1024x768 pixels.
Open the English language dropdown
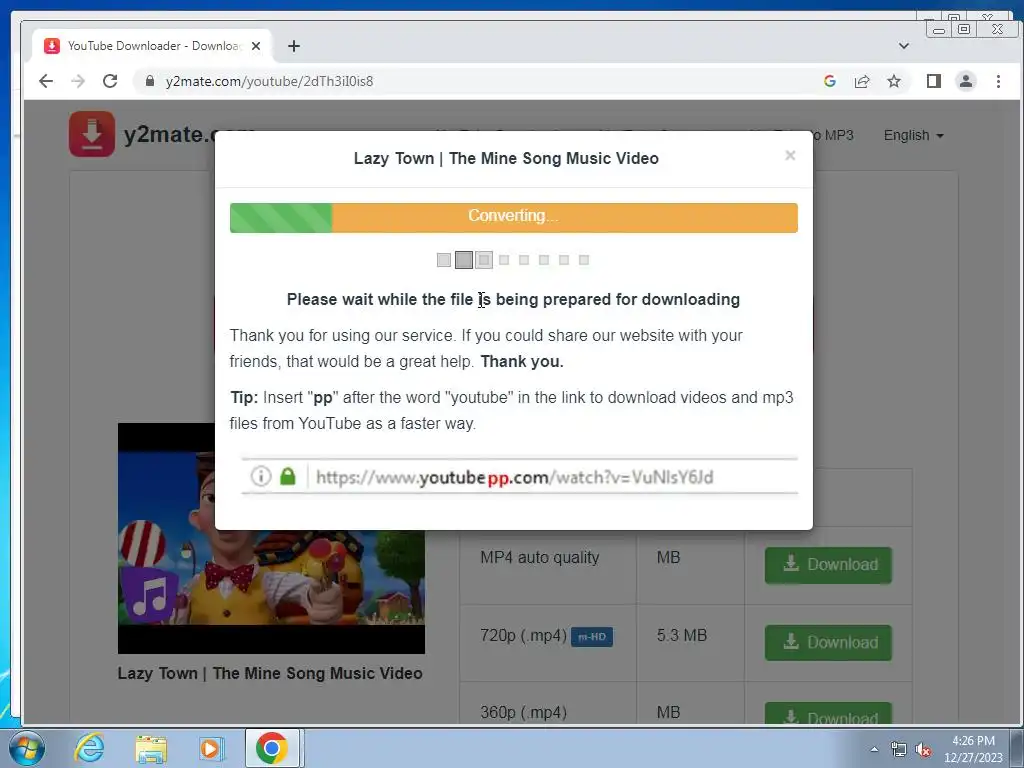pos(914,135)
